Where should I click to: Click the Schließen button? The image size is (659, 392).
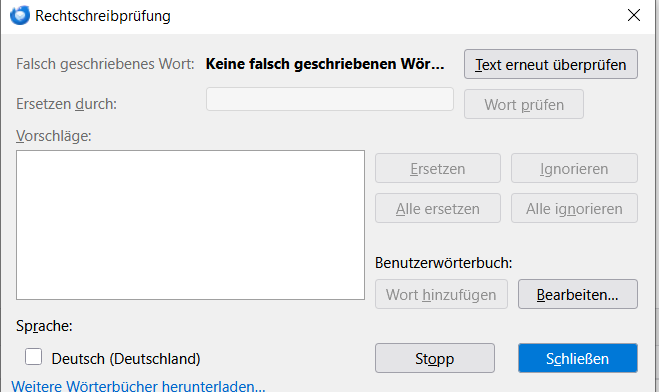577,358
